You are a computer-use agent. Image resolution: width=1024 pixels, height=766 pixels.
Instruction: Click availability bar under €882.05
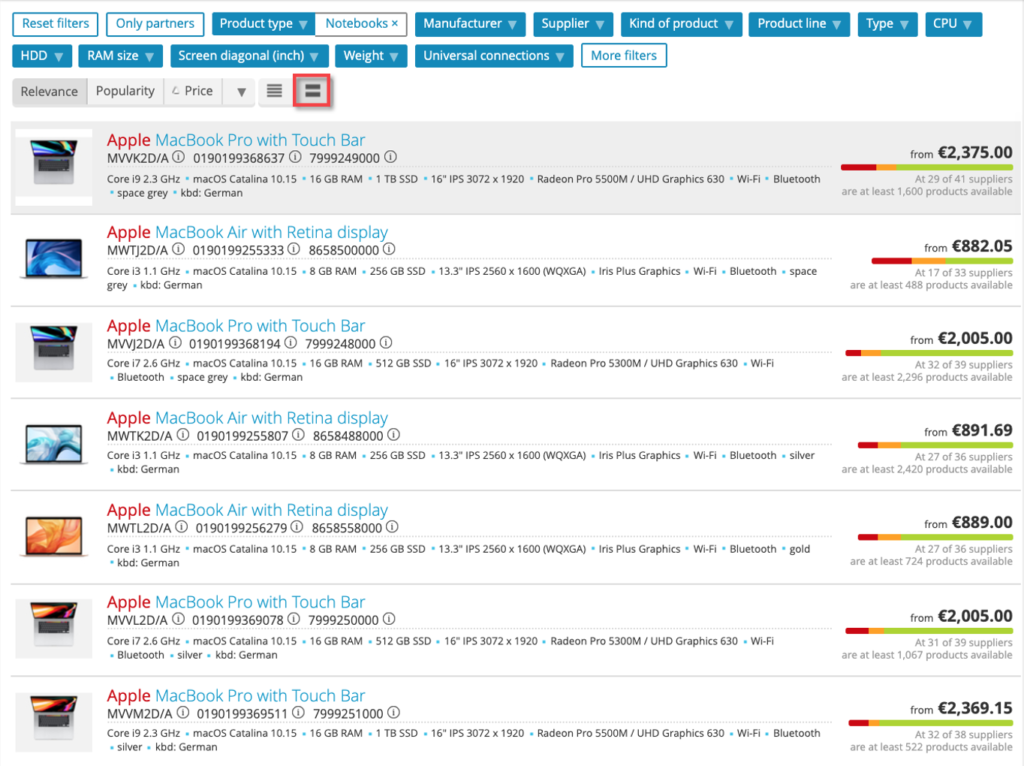[942, 261]
